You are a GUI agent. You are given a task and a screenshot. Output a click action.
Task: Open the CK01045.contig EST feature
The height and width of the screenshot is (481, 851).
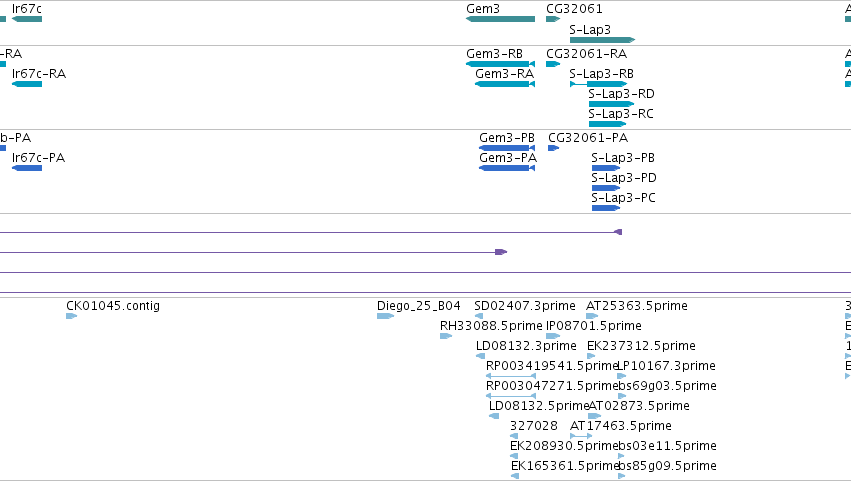[x=72, y=316]
